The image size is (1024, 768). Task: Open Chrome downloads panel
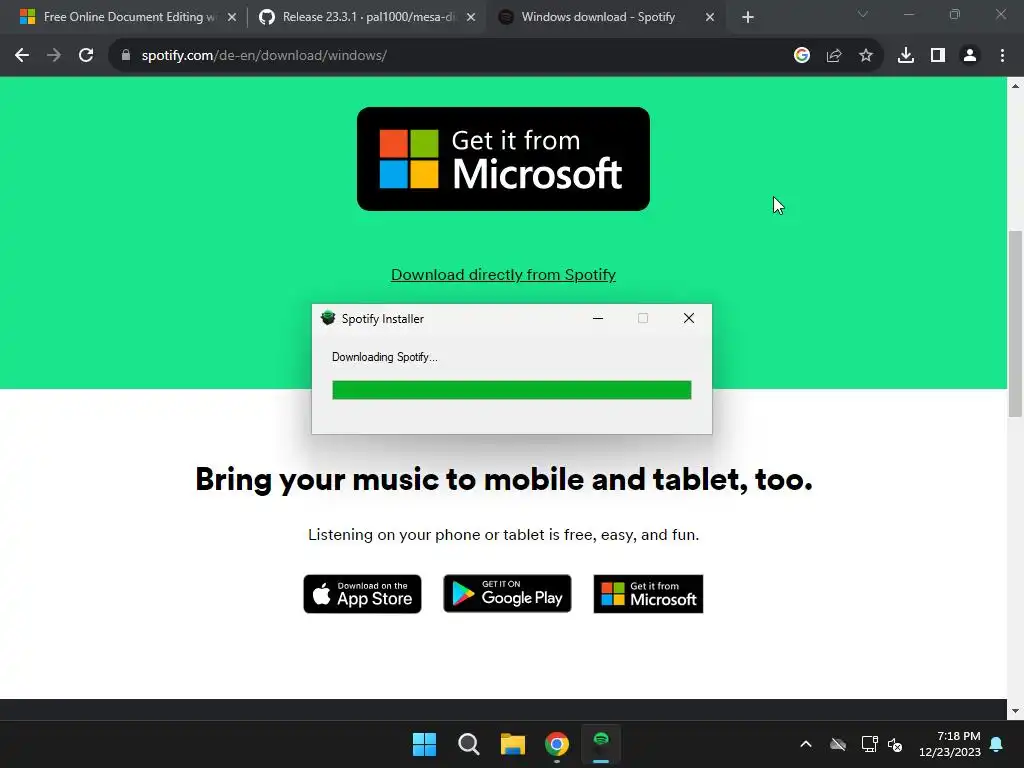[x=905, y=56]
